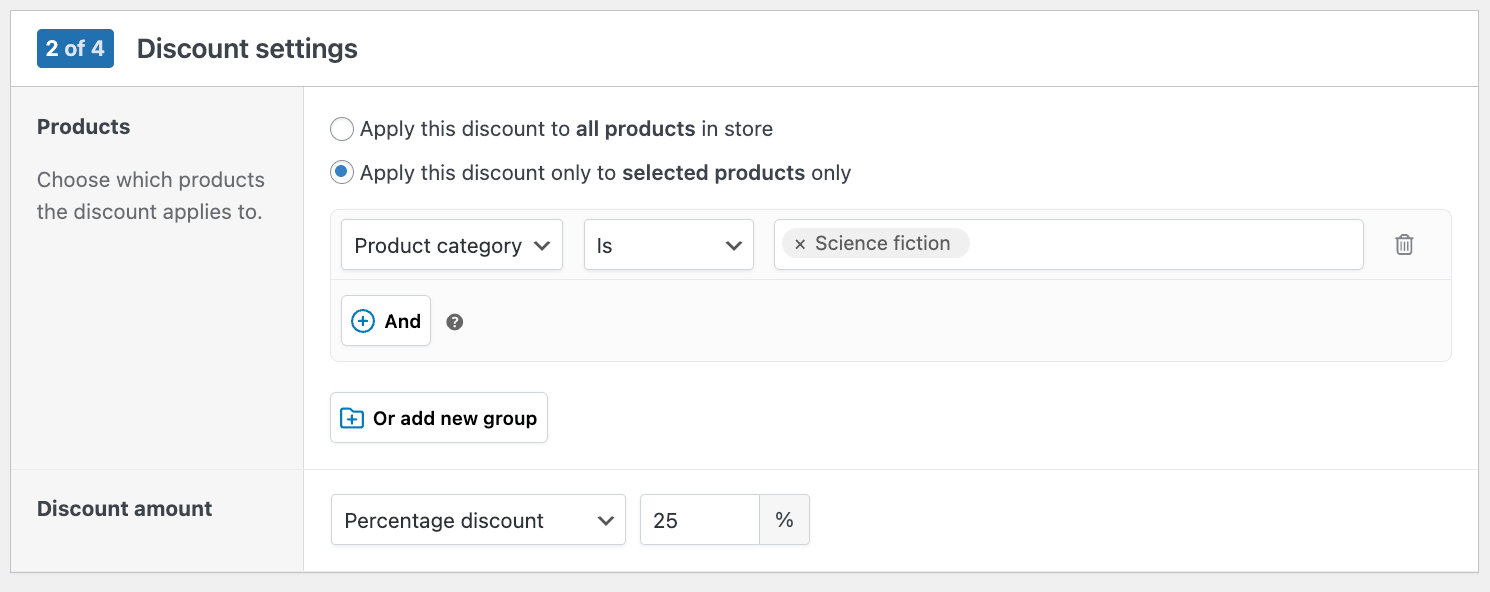Select the Discount settings header
Viewport: 1490px width, 592px height.
click(246, 48)
